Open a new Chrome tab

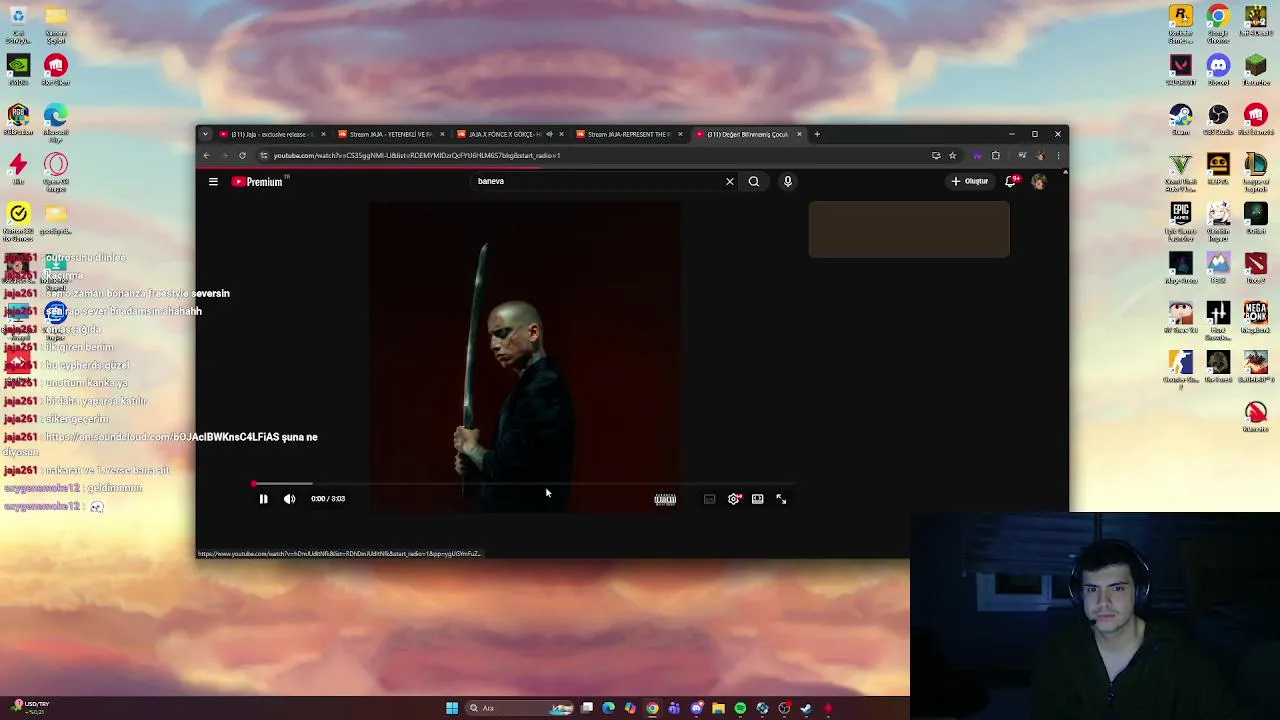click(817, 134)
